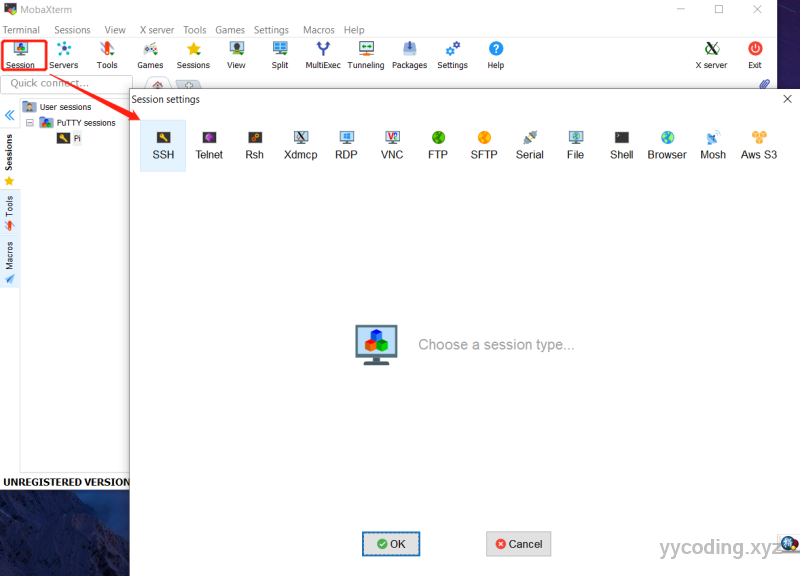Open the Macros menu
This screenshot has height=576, width=800.
point(319,30)
